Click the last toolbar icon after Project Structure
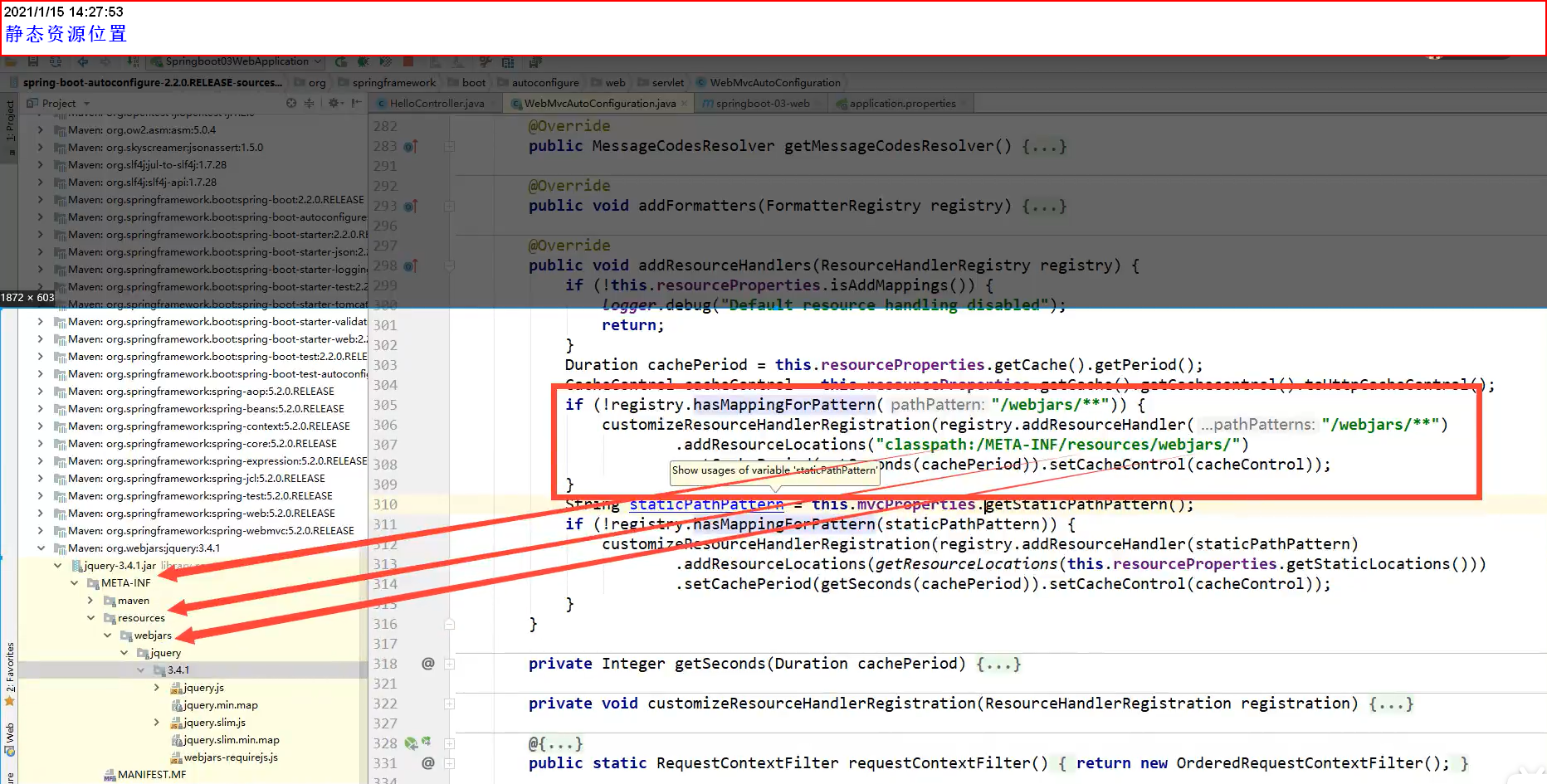Image resolution: width=1547 pixels, height=784 pixels. 535,62
